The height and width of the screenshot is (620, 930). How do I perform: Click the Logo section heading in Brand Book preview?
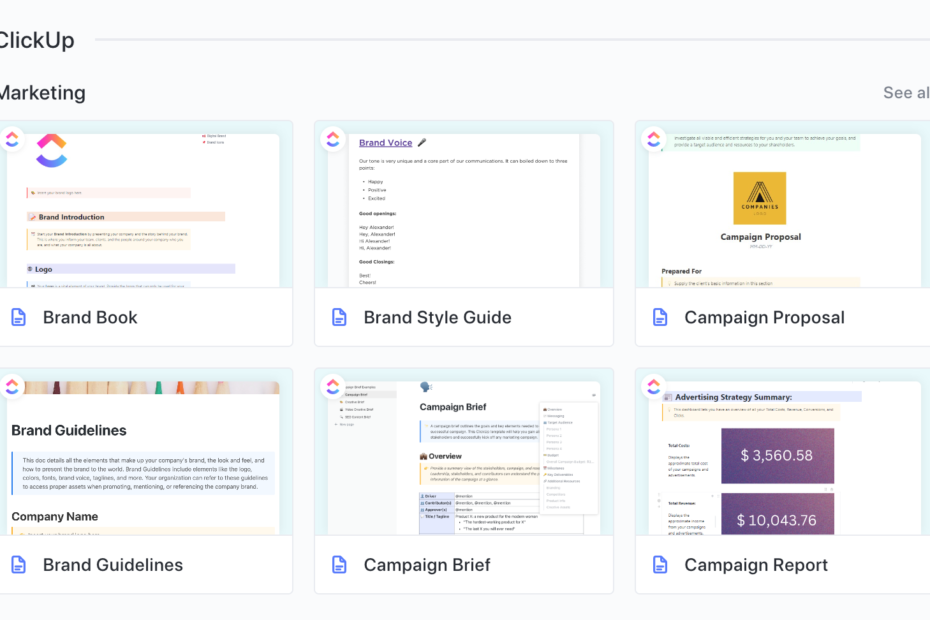click(43, 269)
